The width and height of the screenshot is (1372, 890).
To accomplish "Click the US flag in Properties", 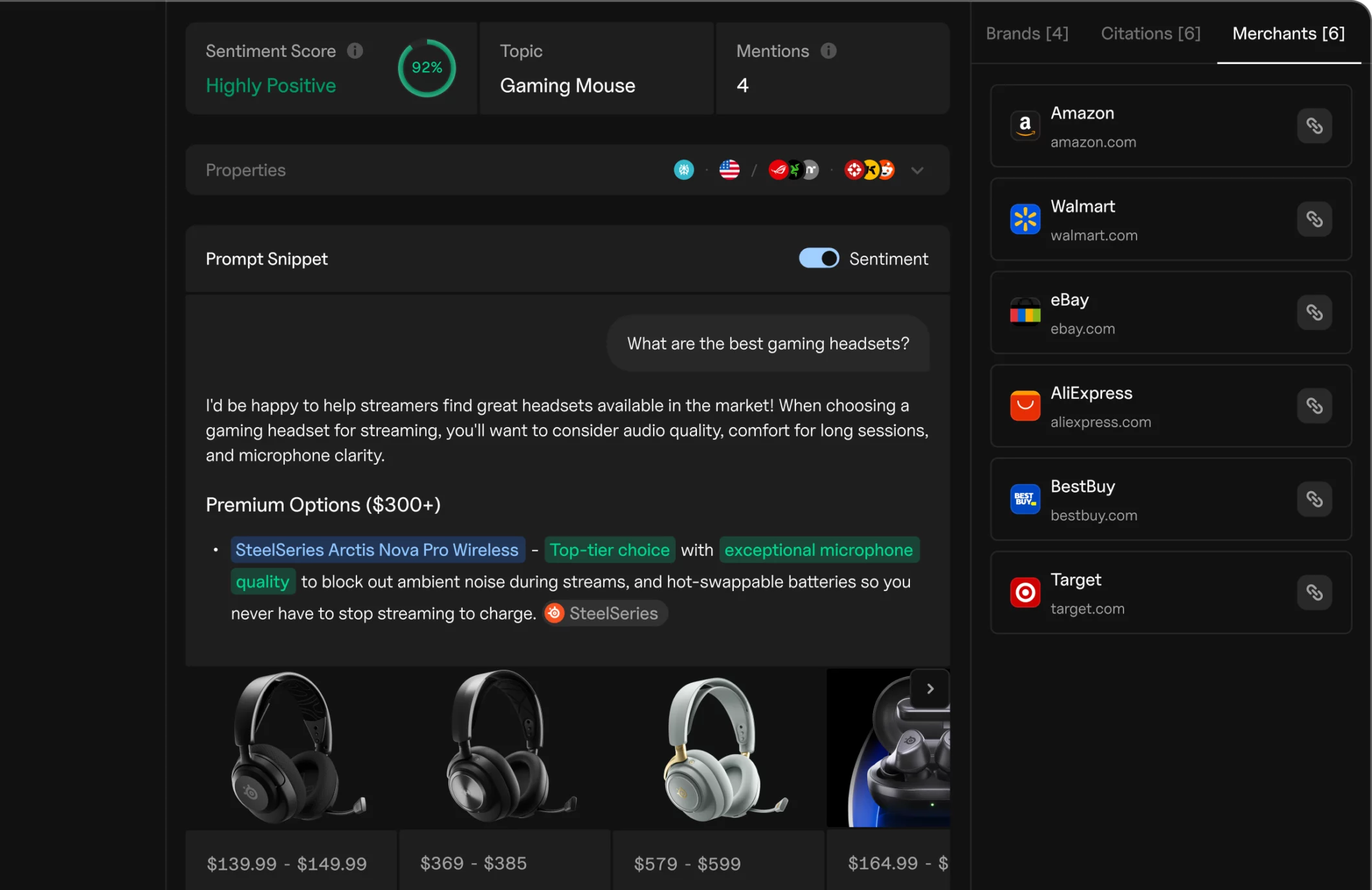I will (729, 170).
